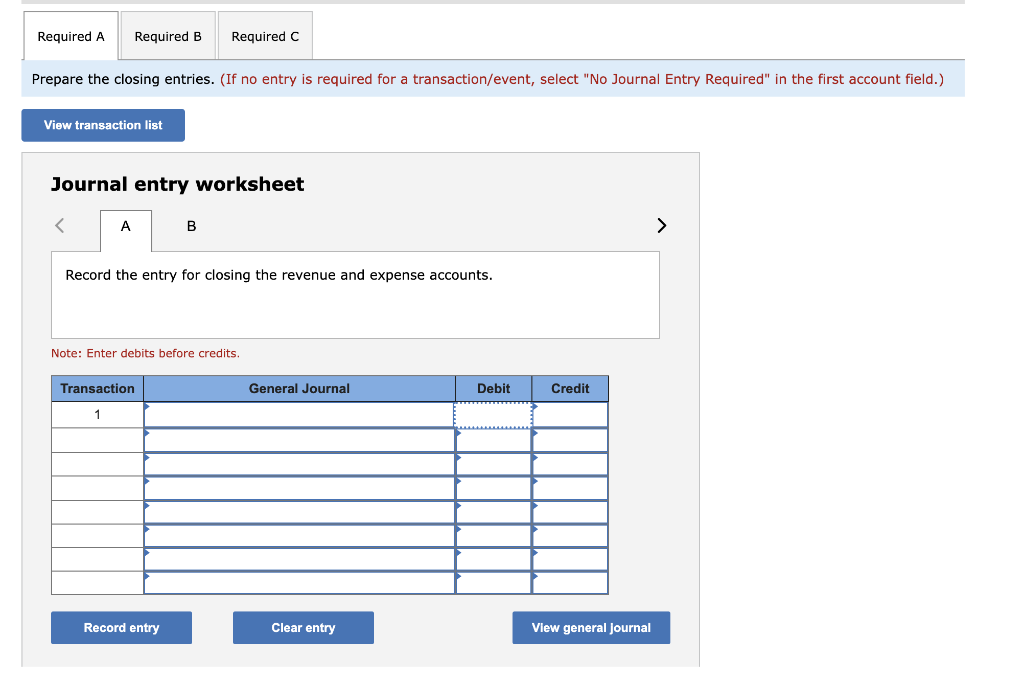Click the Debit column header
Image resolution: width=1024 pixels, height=681 pixels.
coord(493,388)
